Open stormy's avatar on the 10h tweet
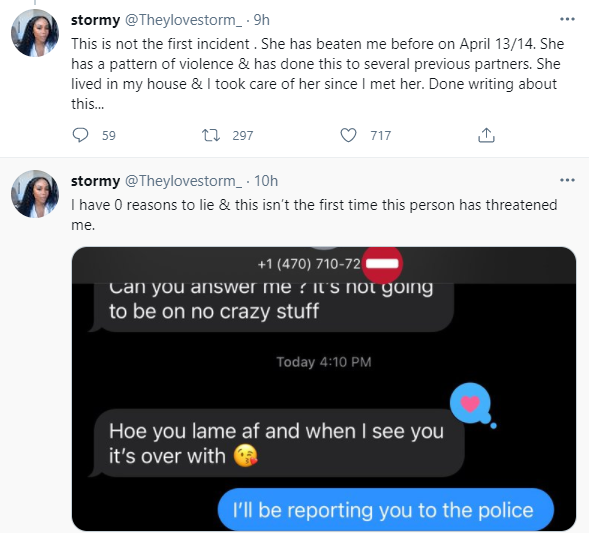Image resolution: width=589 pixels, height=533 pixels. 35,194
